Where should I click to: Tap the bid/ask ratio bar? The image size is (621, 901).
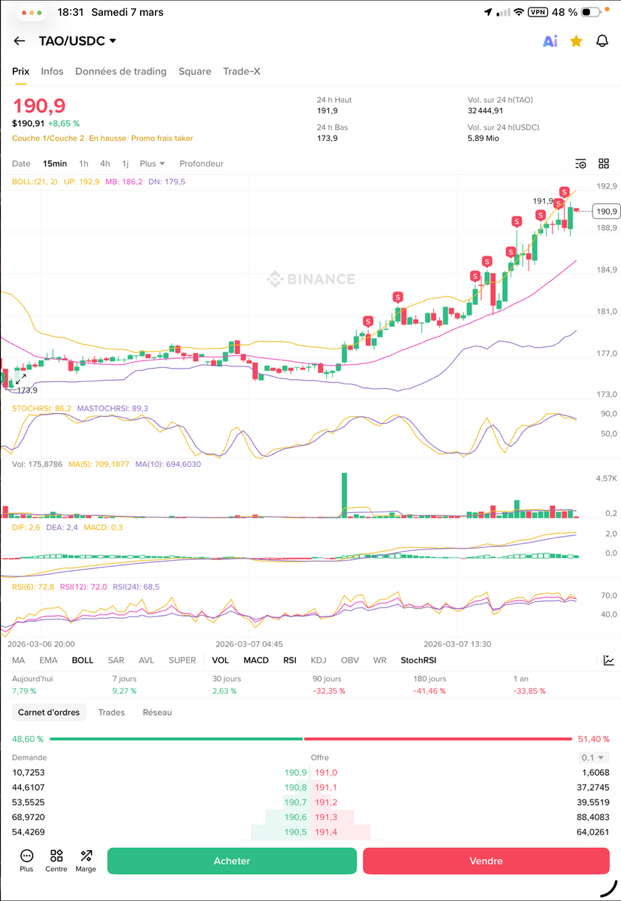(x=311, y=739)
